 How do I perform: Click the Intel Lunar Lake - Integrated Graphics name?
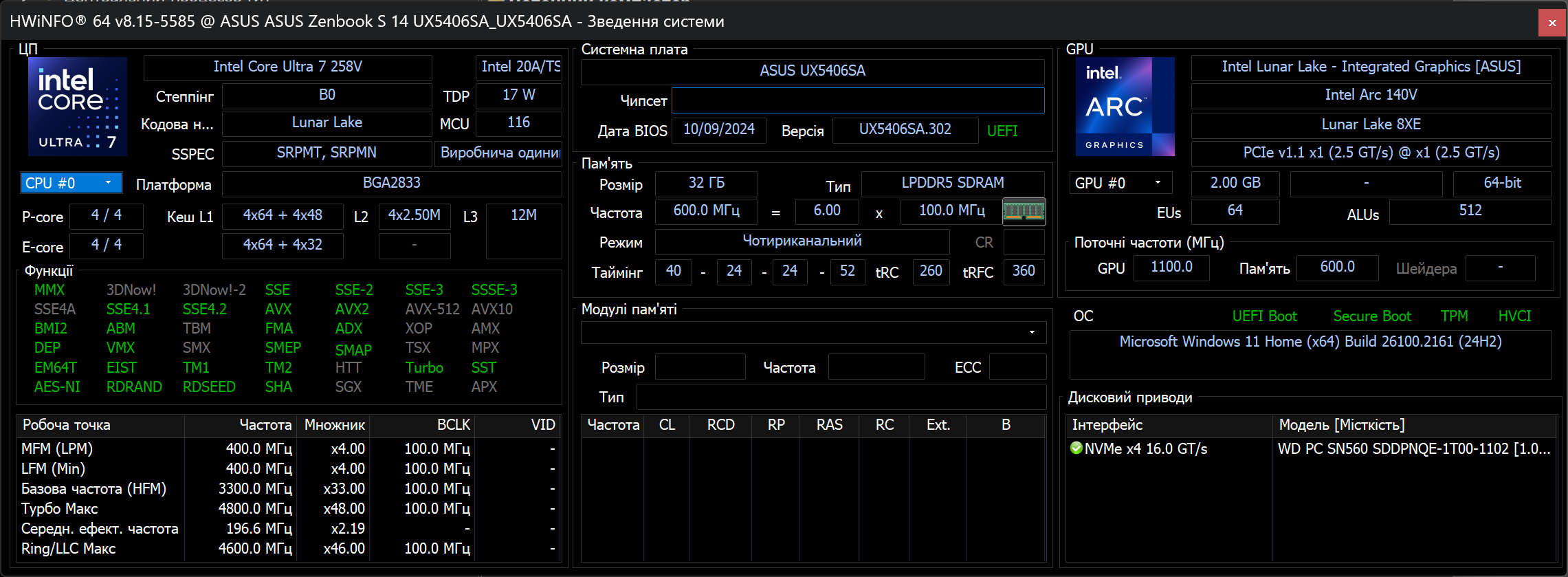1371,67
